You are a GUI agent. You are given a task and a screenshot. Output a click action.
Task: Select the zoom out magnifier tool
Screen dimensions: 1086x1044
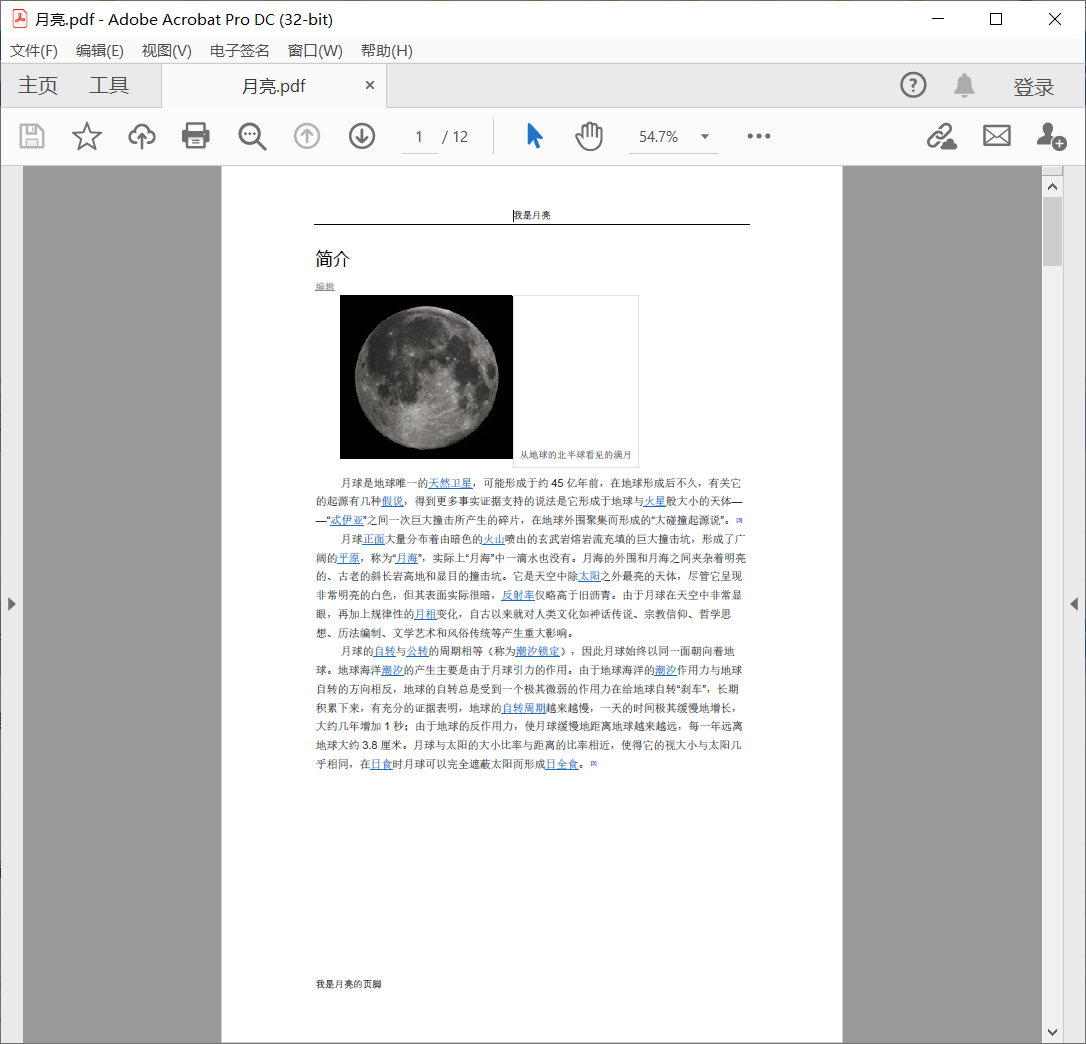(x=251, y=136)
